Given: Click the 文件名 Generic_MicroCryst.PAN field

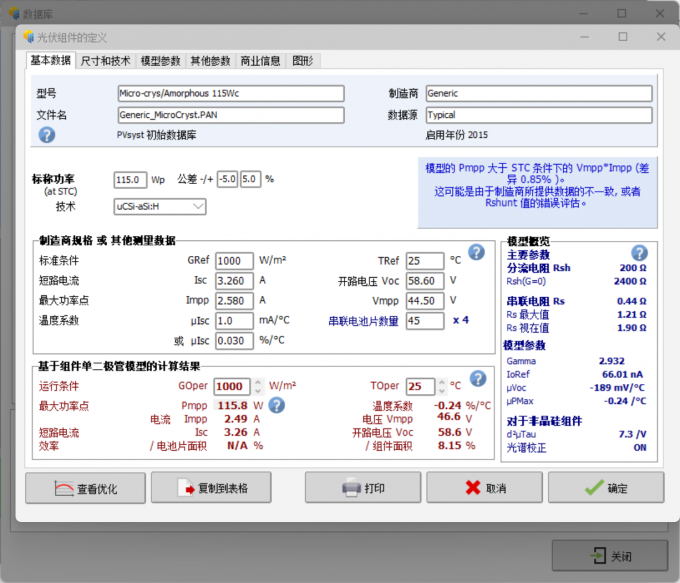Looking at the screenshot, I should coord(231,115).
